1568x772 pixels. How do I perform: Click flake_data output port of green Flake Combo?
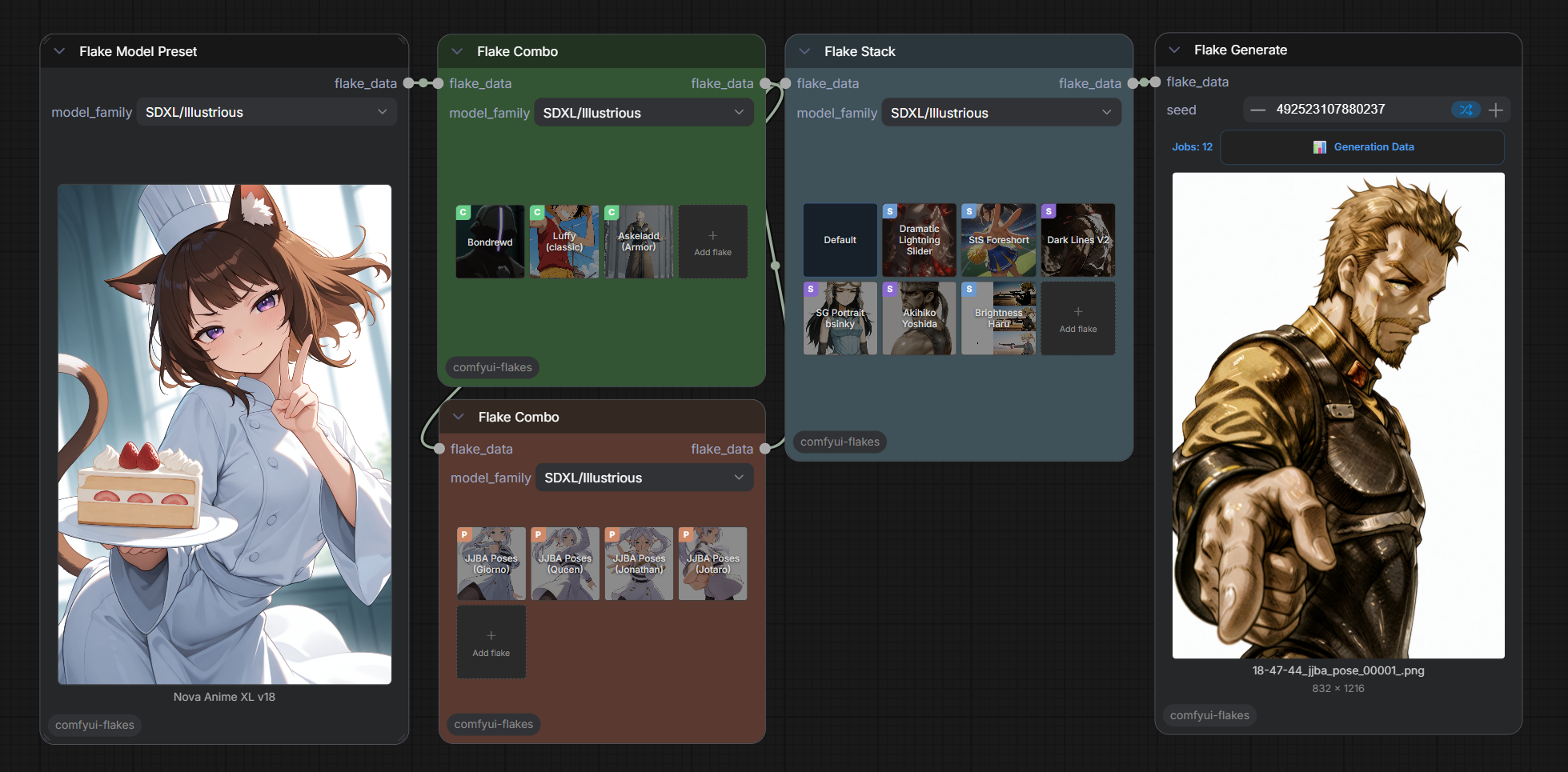(x=765, y=83)
